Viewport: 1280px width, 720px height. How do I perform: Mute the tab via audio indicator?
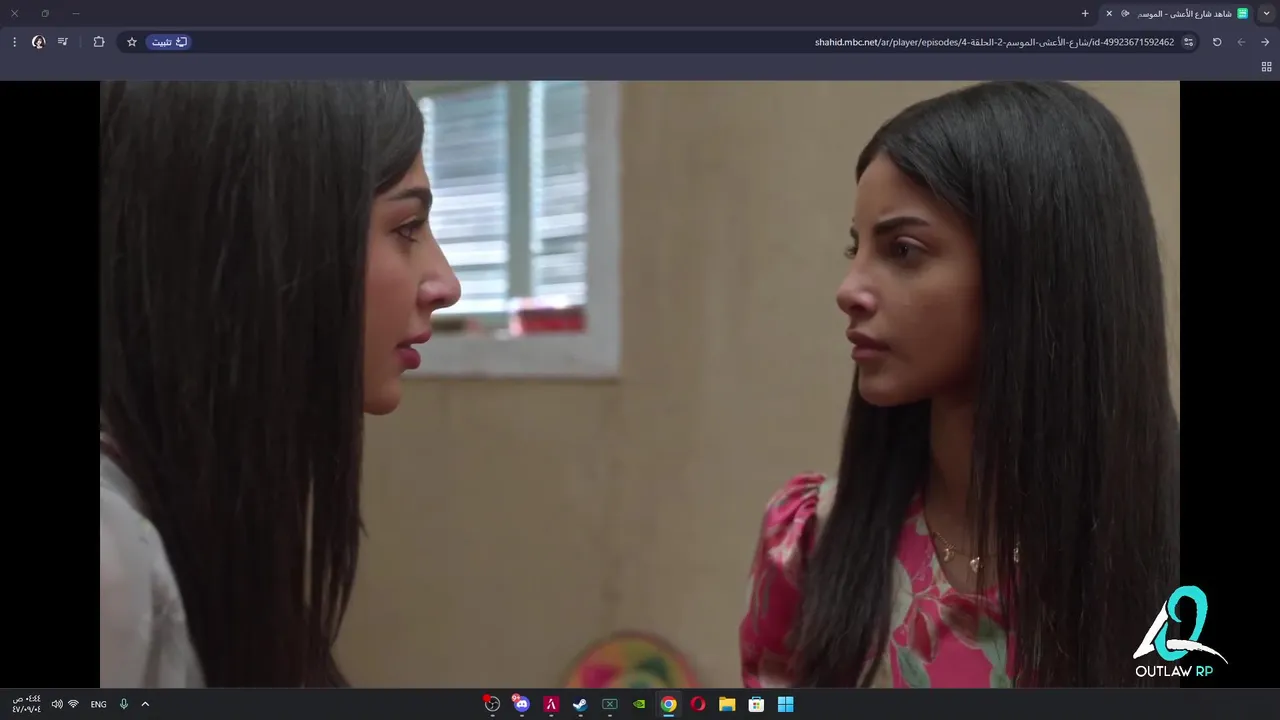tap(1126, 13)
